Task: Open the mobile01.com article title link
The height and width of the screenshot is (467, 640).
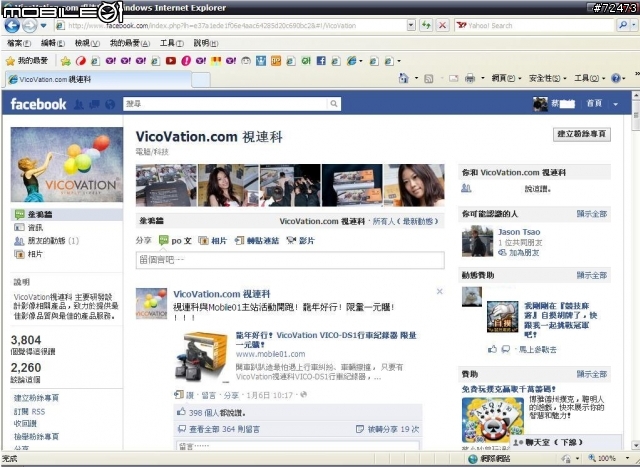Action: pos(326,340)
